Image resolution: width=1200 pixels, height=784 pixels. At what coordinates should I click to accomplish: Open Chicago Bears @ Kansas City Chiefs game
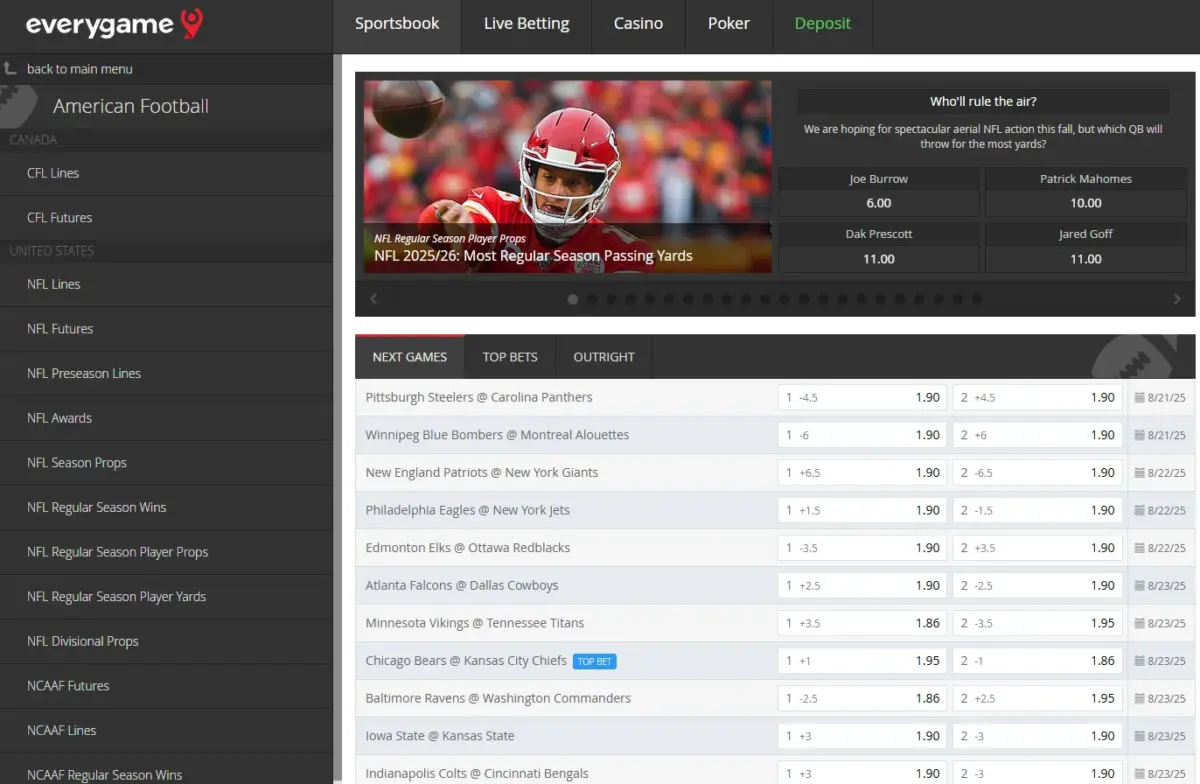tap(466, 661)
